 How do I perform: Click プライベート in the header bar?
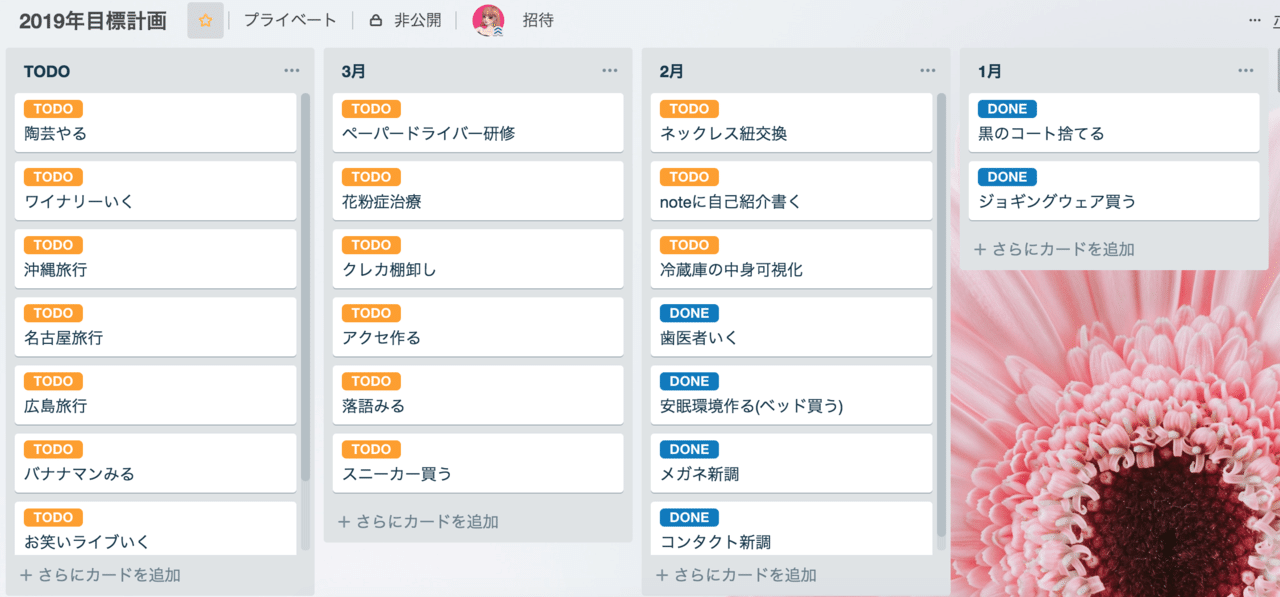(x=290, y=19)
